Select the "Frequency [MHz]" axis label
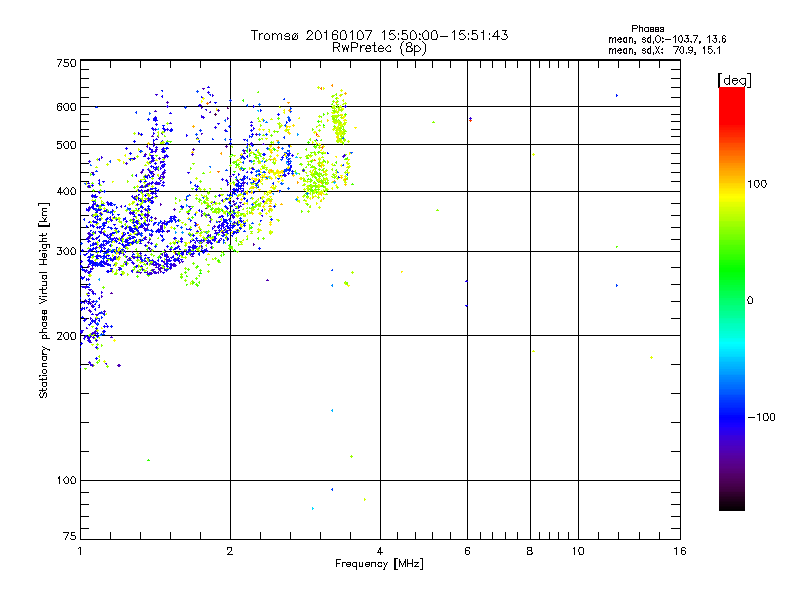This screenshot has width=800, height=600. point(379,563)
